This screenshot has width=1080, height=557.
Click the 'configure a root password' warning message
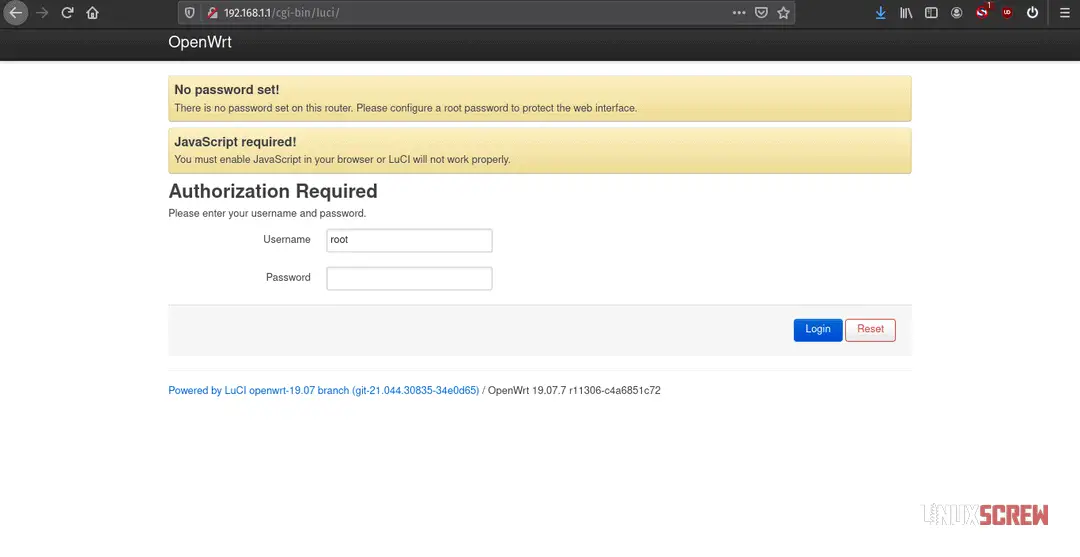point(406,108)
